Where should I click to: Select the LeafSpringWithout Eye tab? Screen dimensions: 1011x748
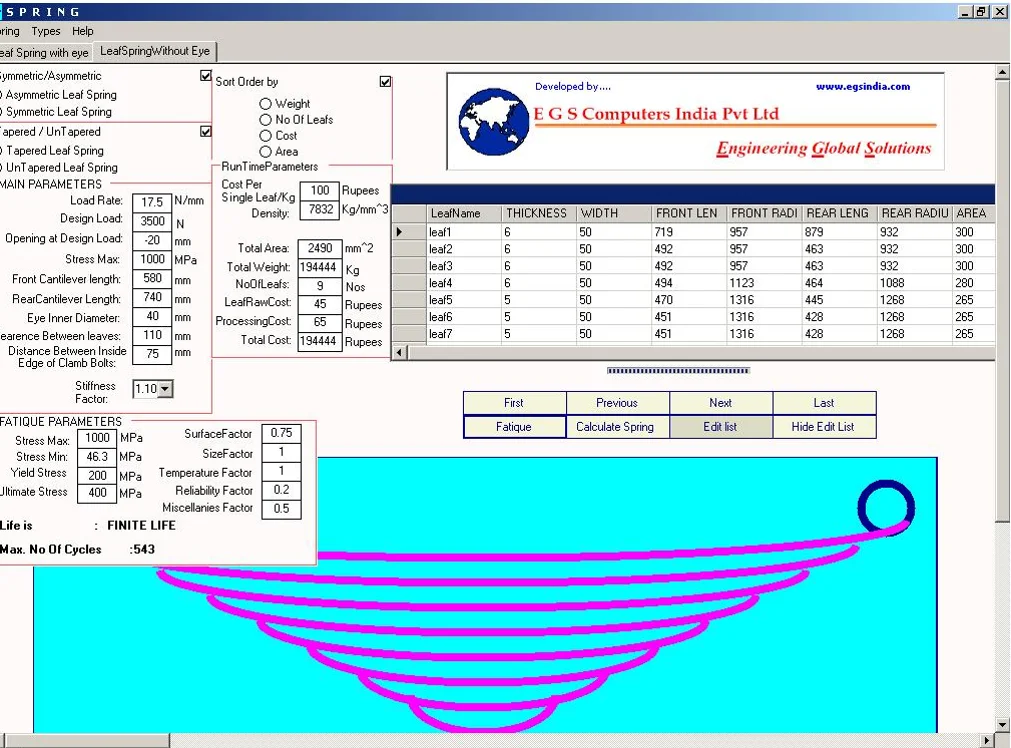click(155, 52)
